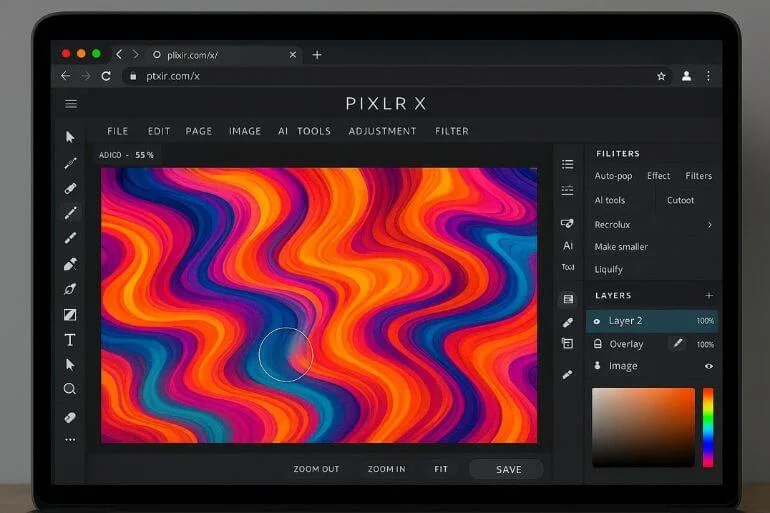Bookmark the page with the star icon

click(x=661, y=76)
